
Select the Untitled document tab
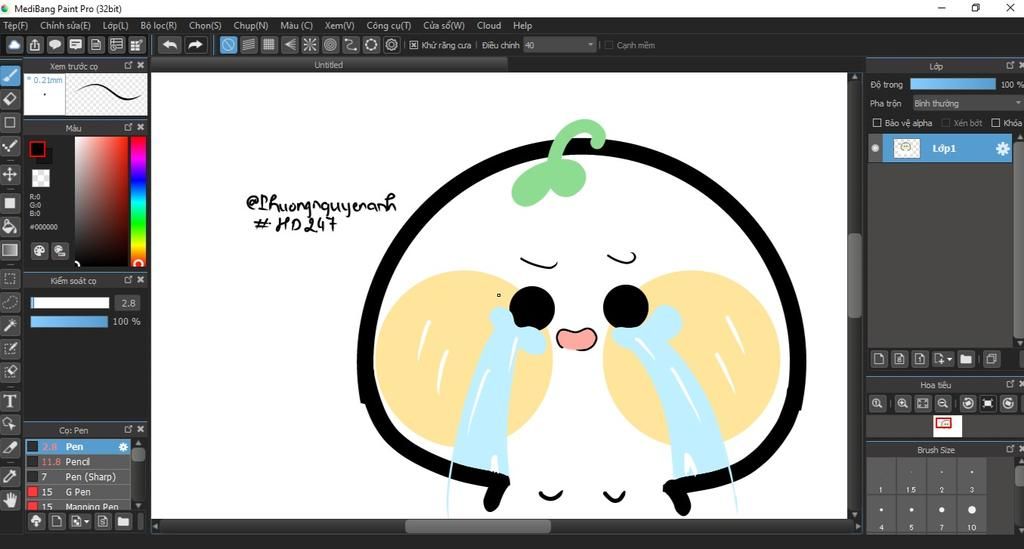coord(328,65)
